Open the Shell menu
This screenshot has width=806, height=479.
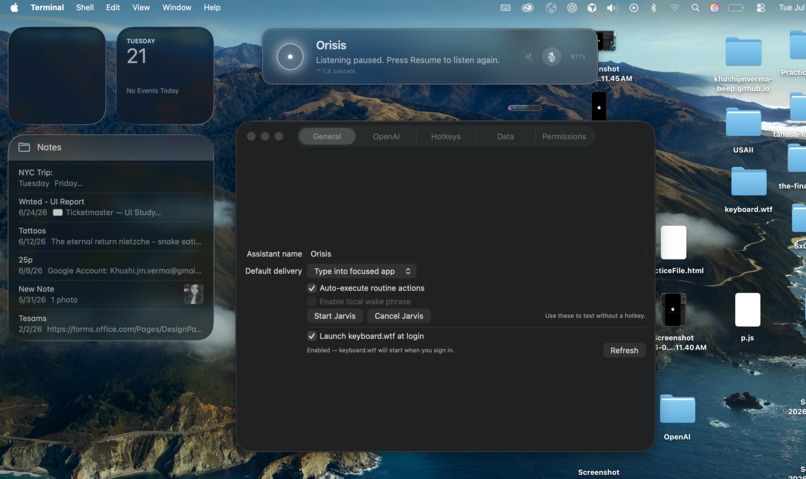point(85,8)
